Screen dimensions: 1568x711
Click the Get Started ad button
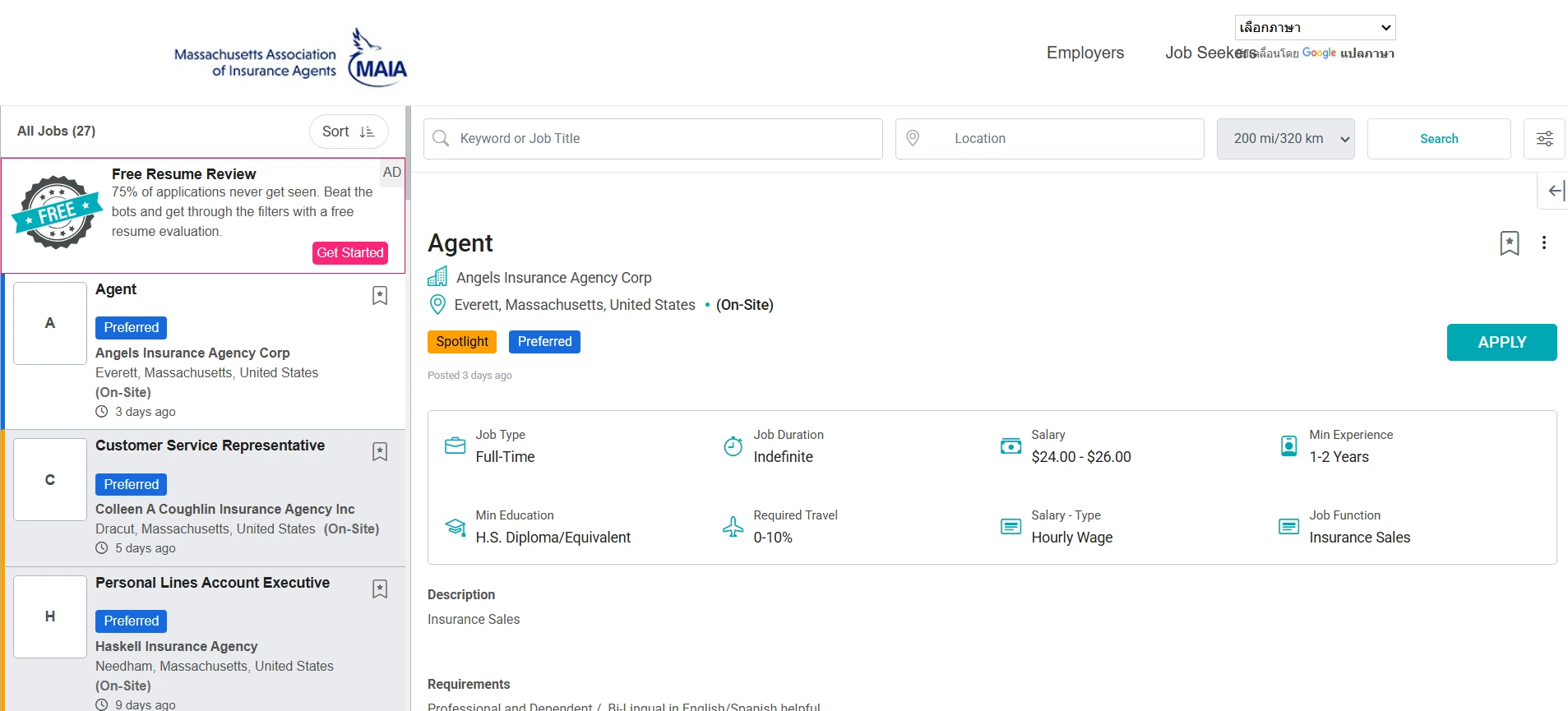pos(350,252)
